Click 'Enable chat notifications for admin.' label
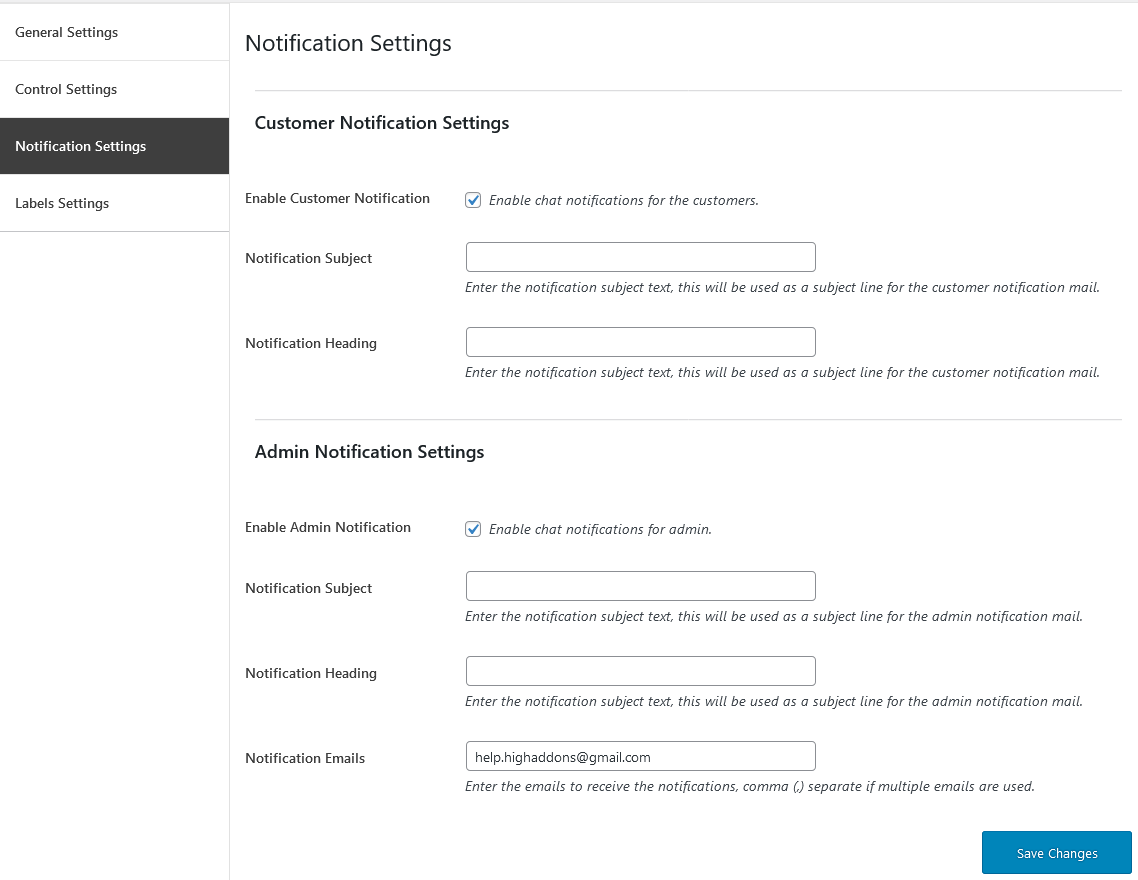 (x=600, y=529)
